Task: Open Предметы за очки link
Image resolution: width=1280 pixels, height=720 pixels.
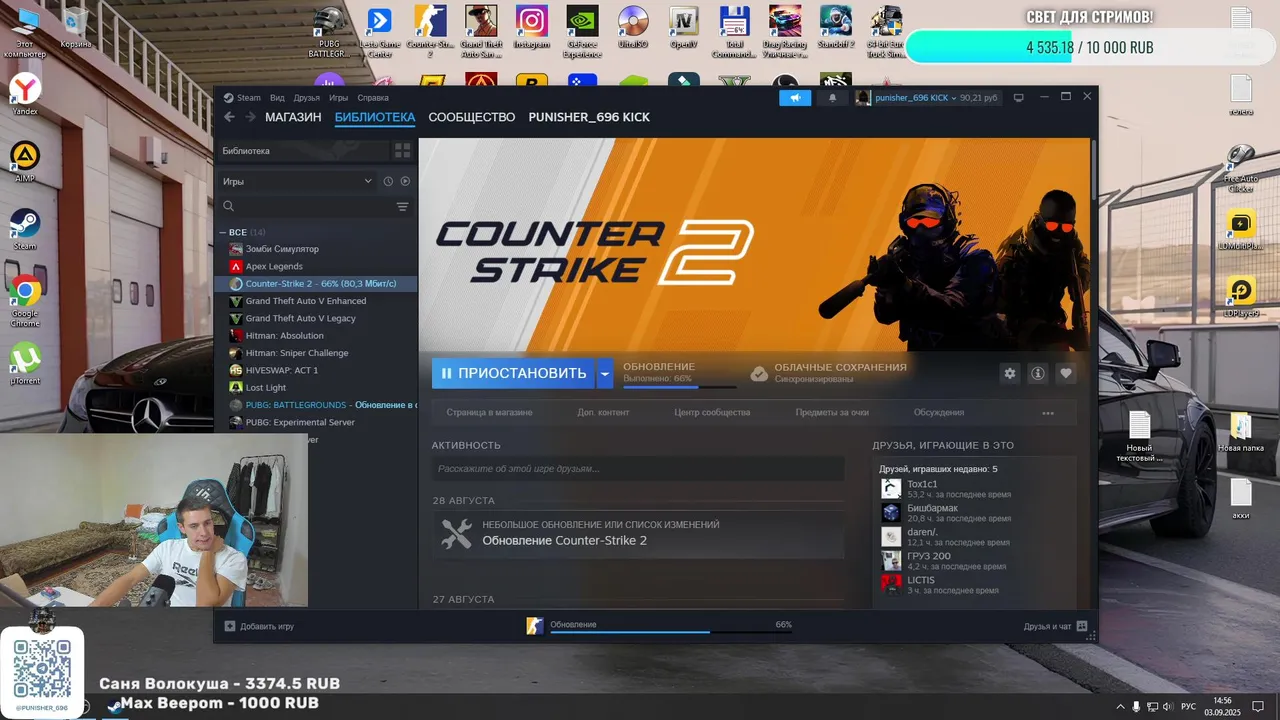Action: (832, 412)
